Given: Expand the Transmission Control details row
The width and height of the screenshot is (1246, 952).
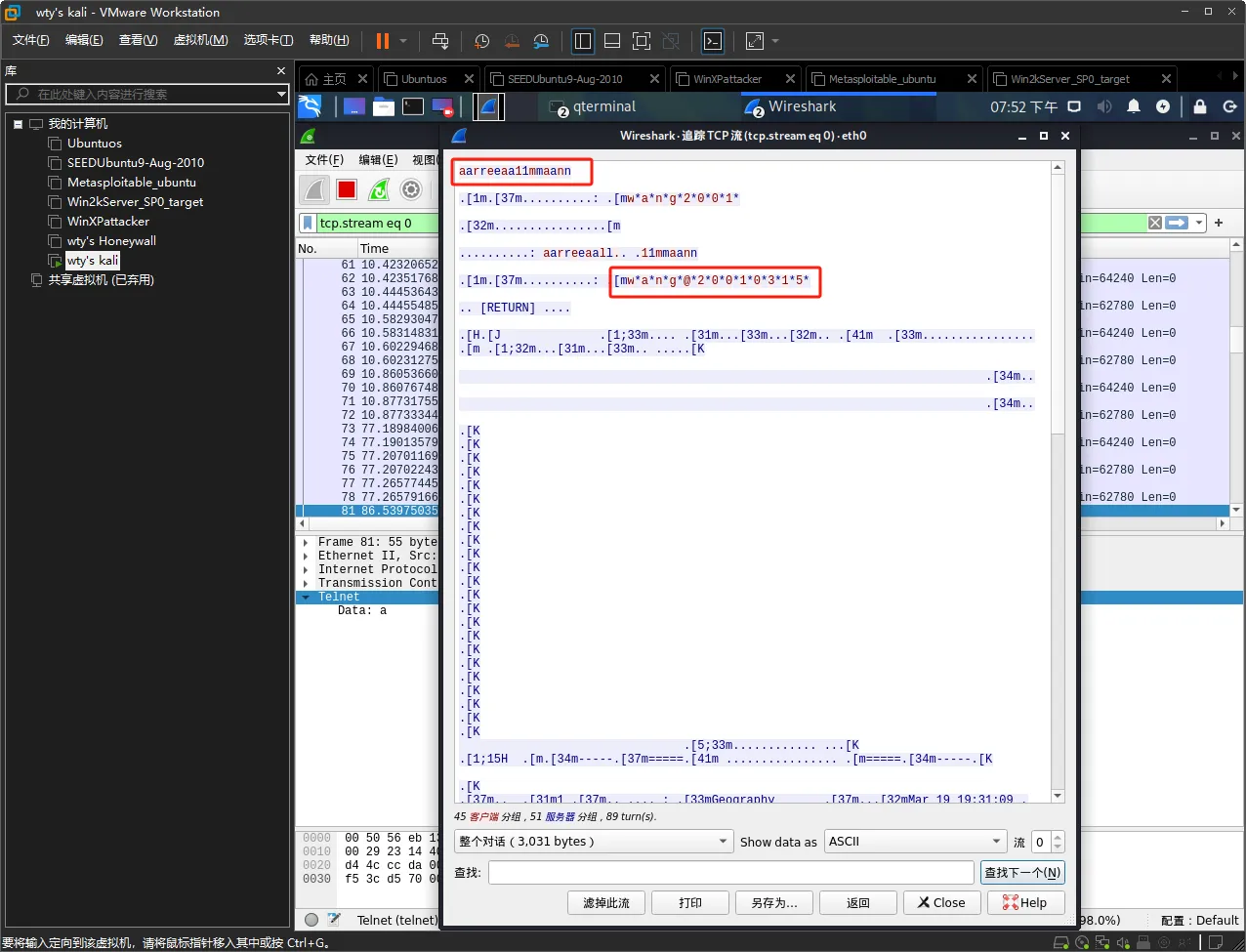Looking at the screenshot, I should [306, 583].
